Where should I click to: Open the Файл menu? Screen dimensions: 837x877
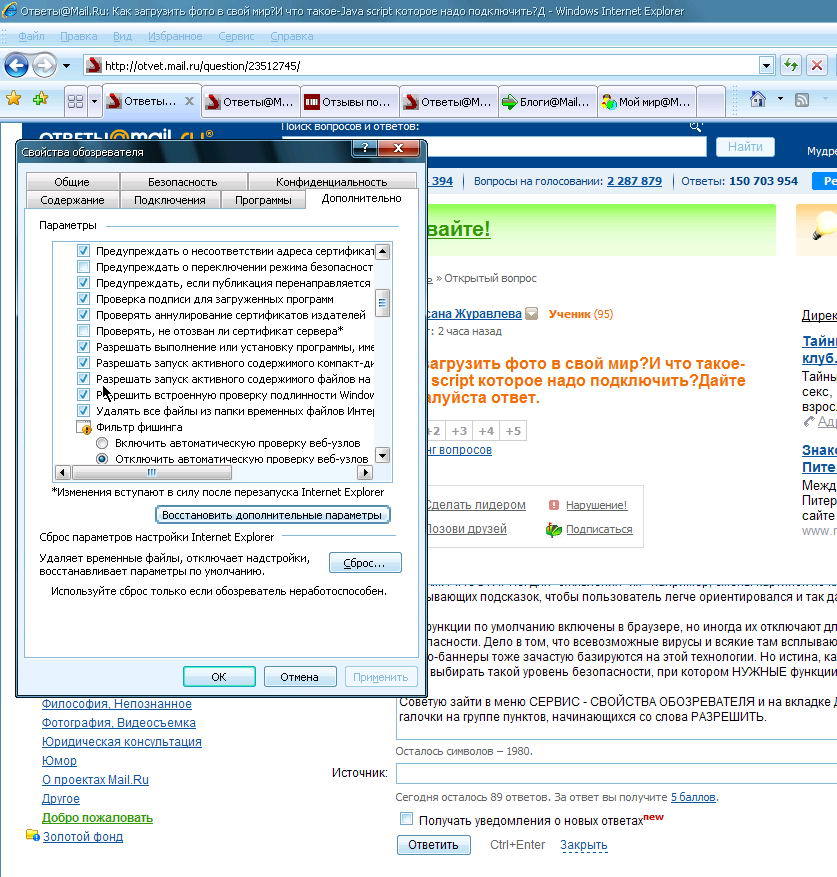coord(31,36)
